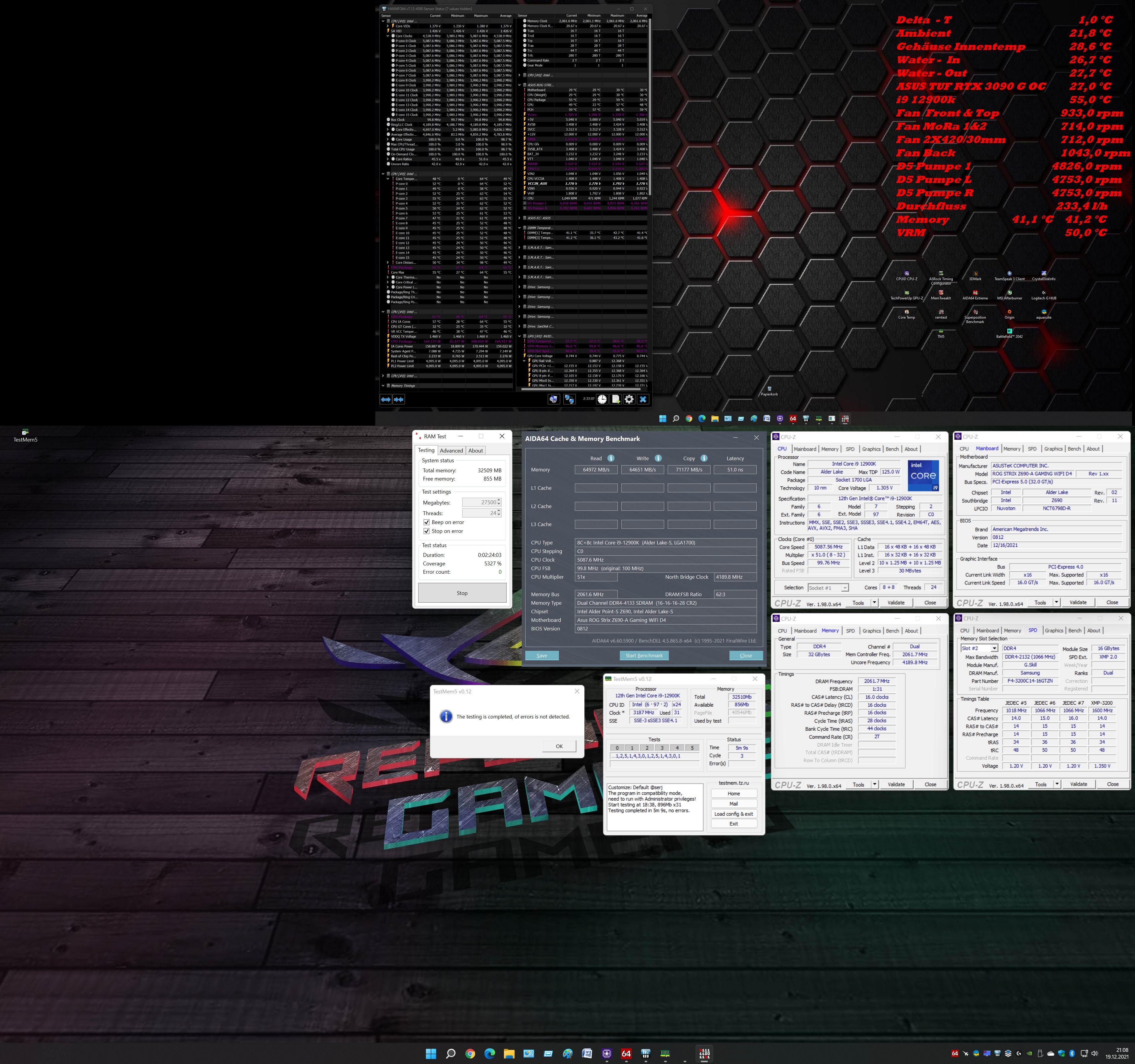Click Threads spinner in RAM Test
Viewport: 1135px width, 1064px height.
point(499,513)
